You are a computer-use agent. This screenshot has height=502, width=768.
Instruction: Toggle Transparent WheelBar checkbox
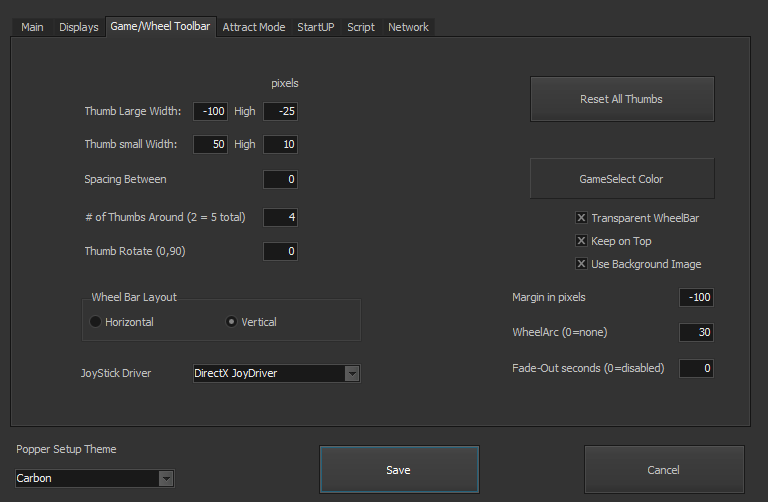[x=581, y=218]
